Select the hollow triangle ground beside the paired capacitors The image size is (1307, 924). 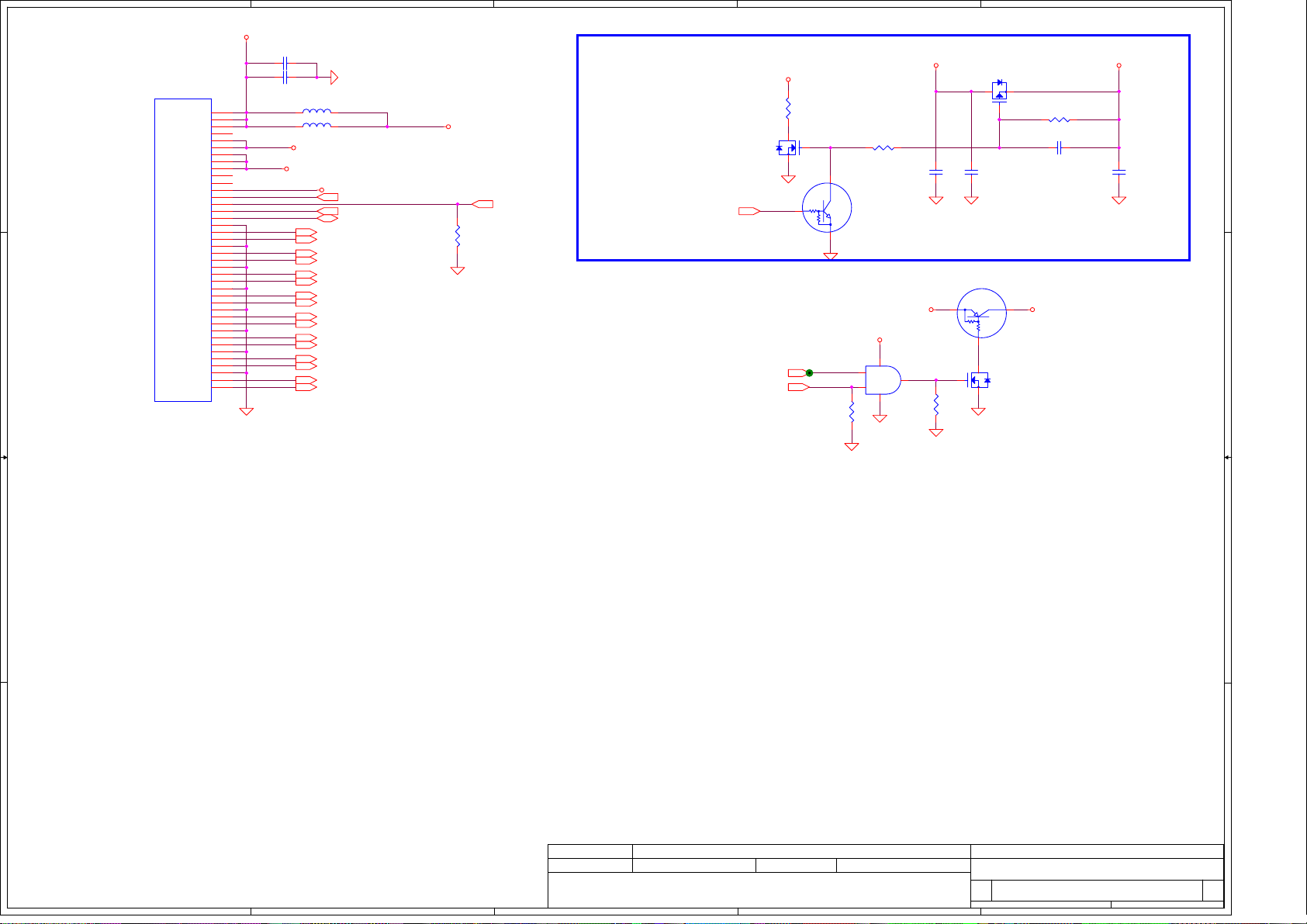click(334, 77)
